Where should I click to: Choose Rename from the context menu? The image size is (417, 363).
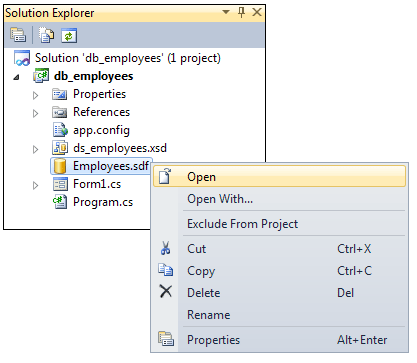279,315
